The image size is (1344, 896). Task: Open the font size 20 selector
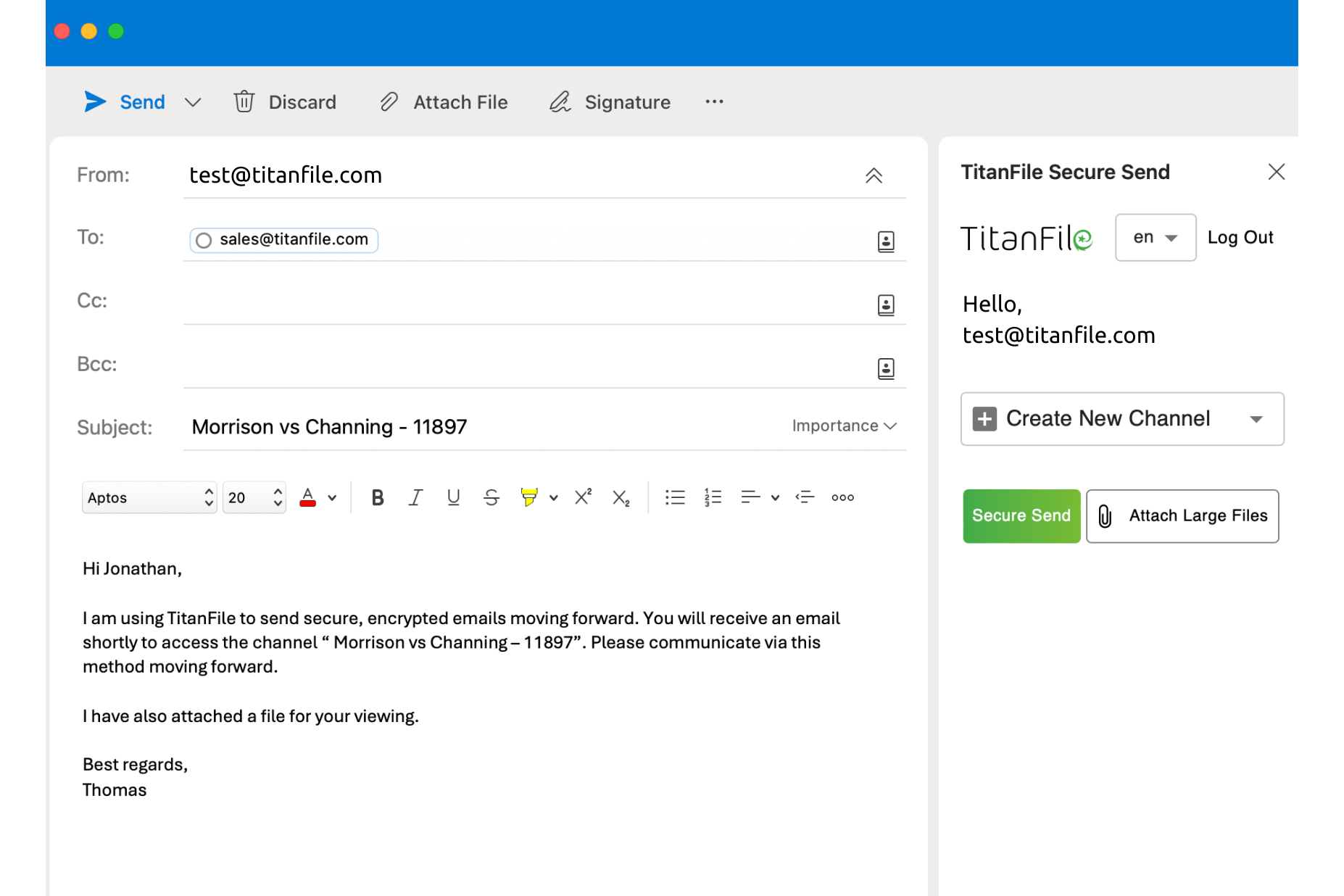click(254, 497)
